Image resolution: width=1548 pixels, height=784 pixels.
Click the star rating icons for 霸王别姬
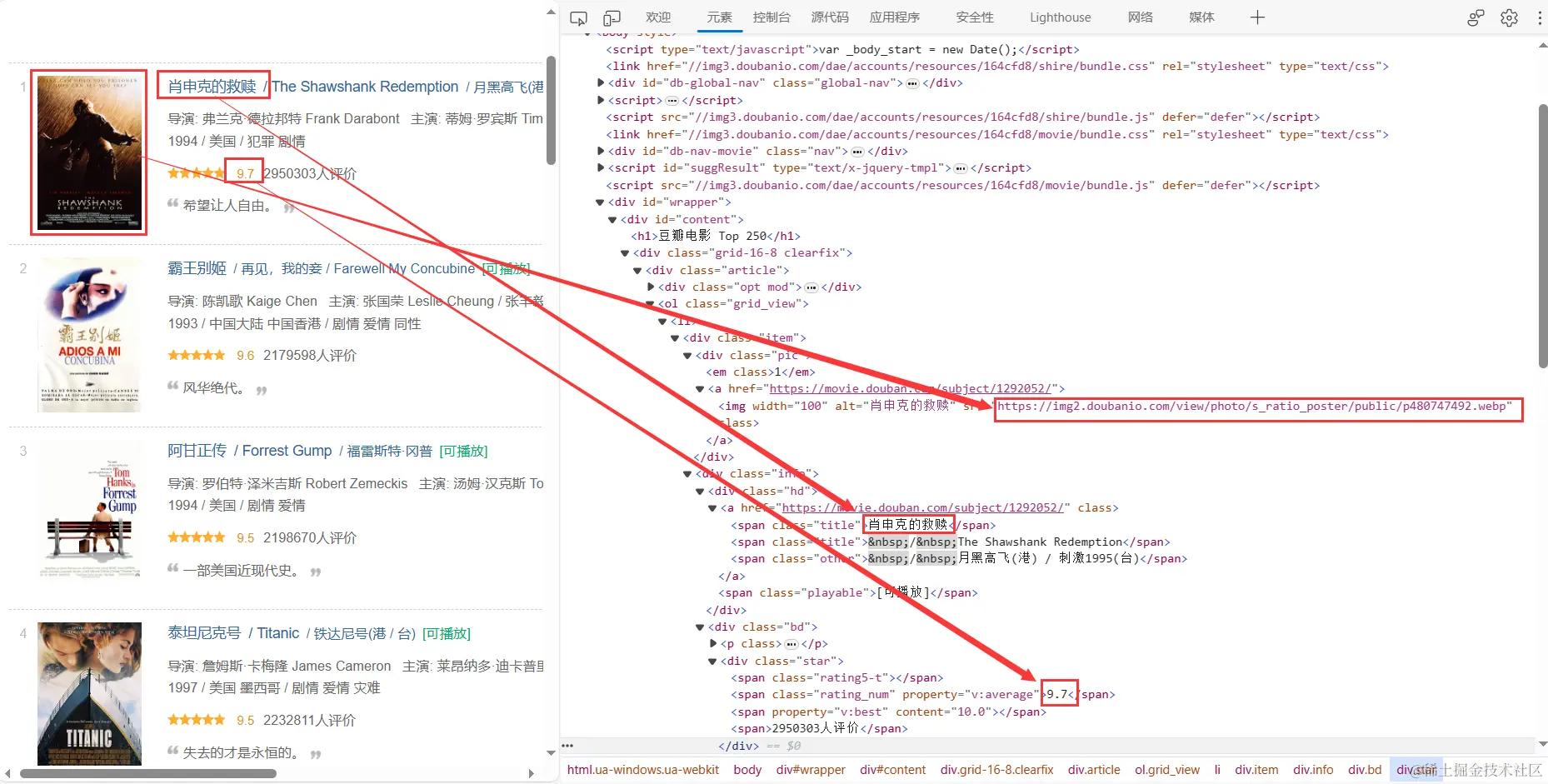(x=197, y=356)
